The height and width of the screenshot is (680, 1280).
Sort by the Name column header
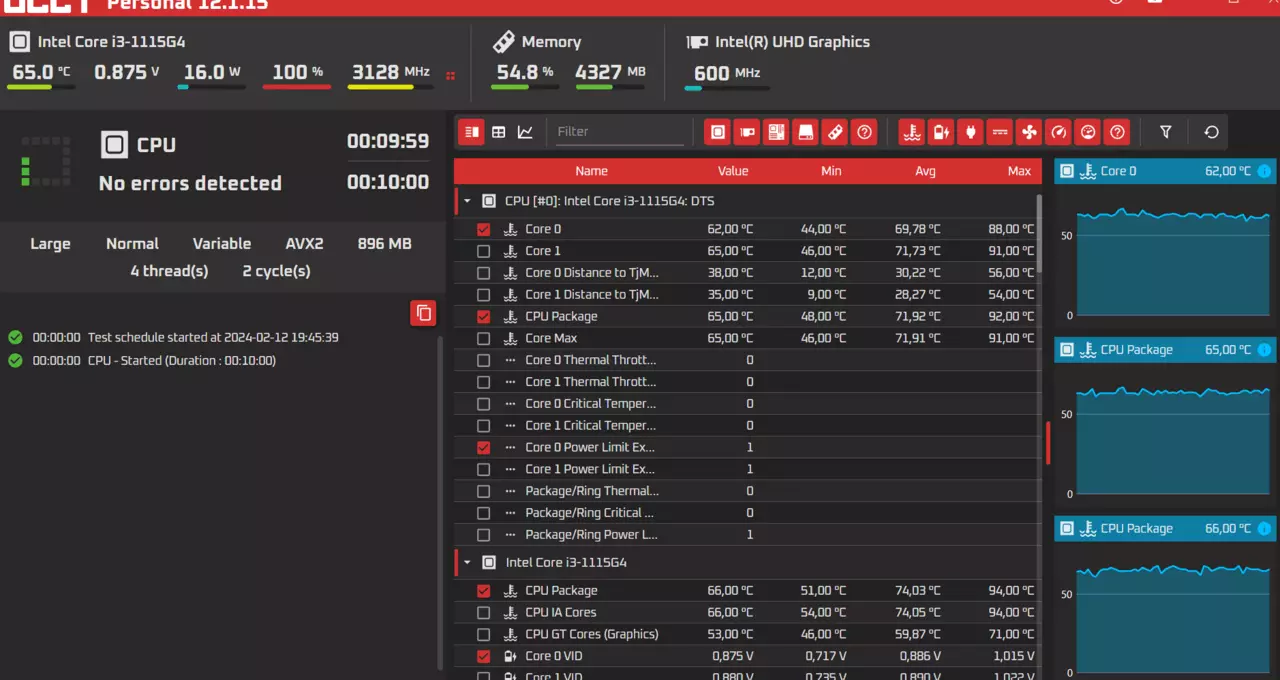(x=591, y=171)
